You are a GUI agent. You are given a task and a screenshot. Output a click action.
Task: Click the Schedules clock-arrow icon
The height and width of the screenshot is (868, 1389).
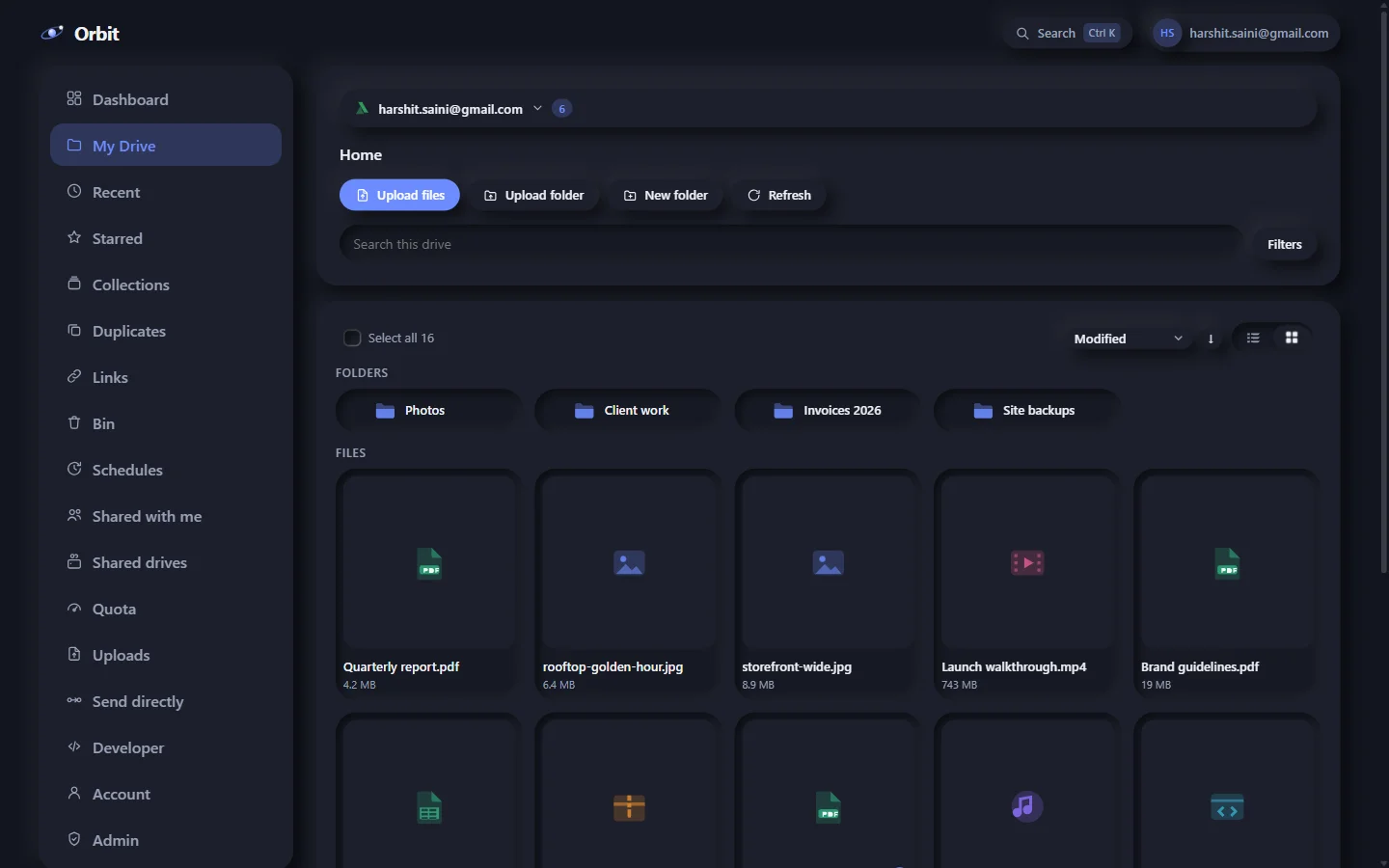pos(74,469)
